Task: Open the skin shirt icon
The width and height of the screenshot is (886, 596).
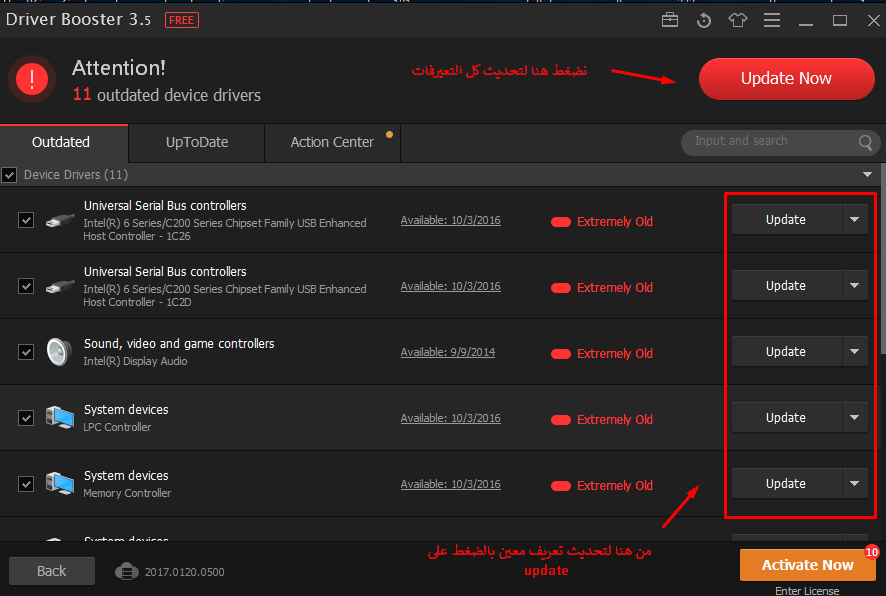Action: coord(738,20)
